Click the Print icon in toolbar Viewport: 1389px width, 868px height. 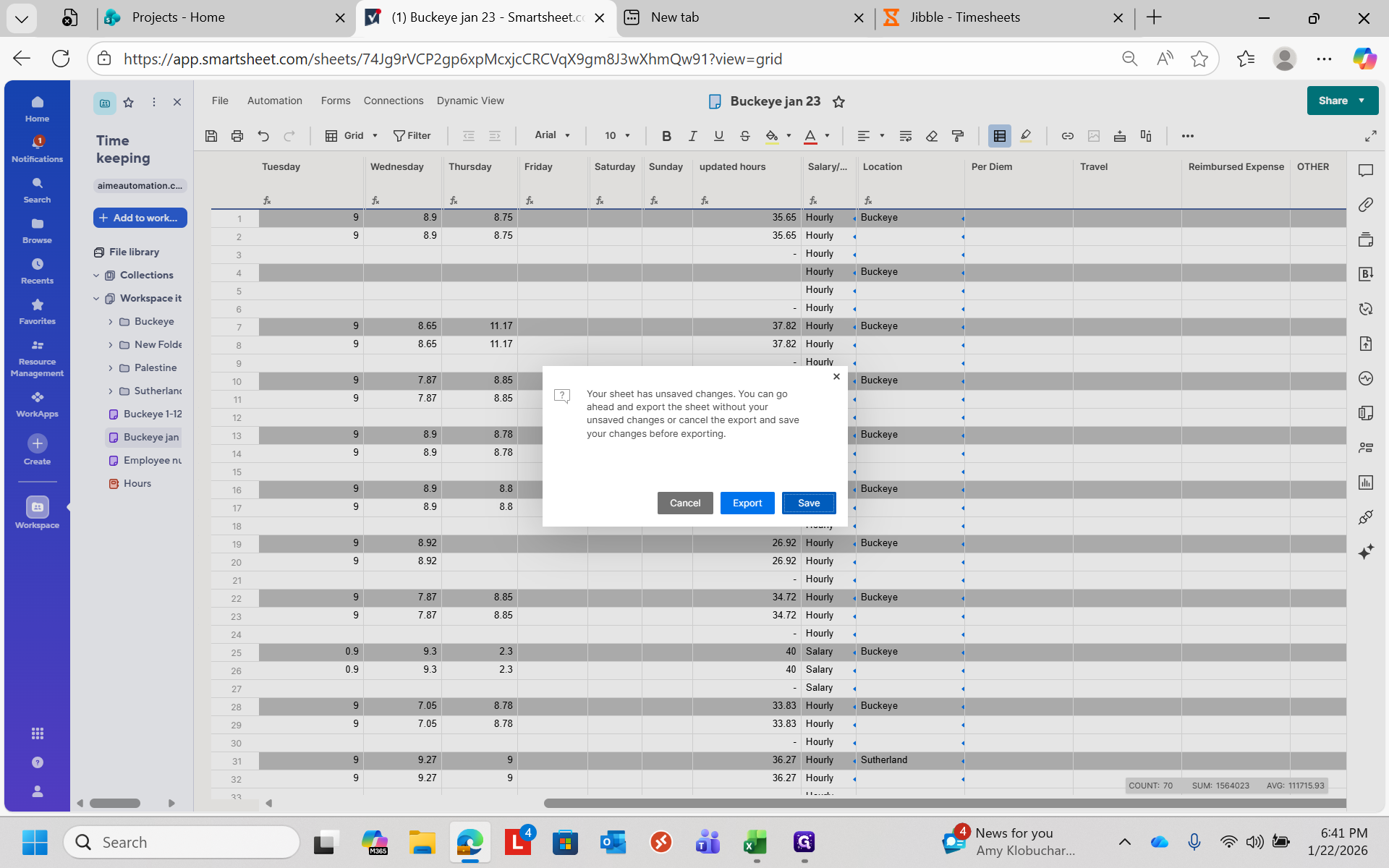[x=237, y=136]
